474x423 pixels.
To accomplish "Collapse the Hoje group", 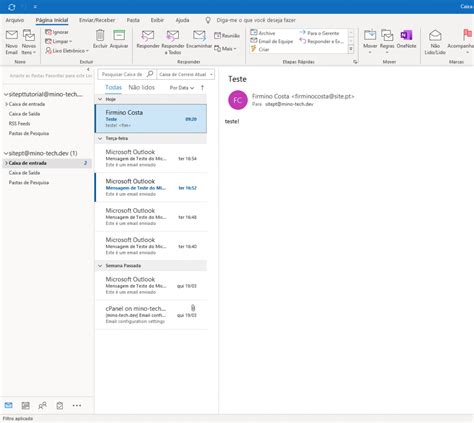I will click(100, 99).
